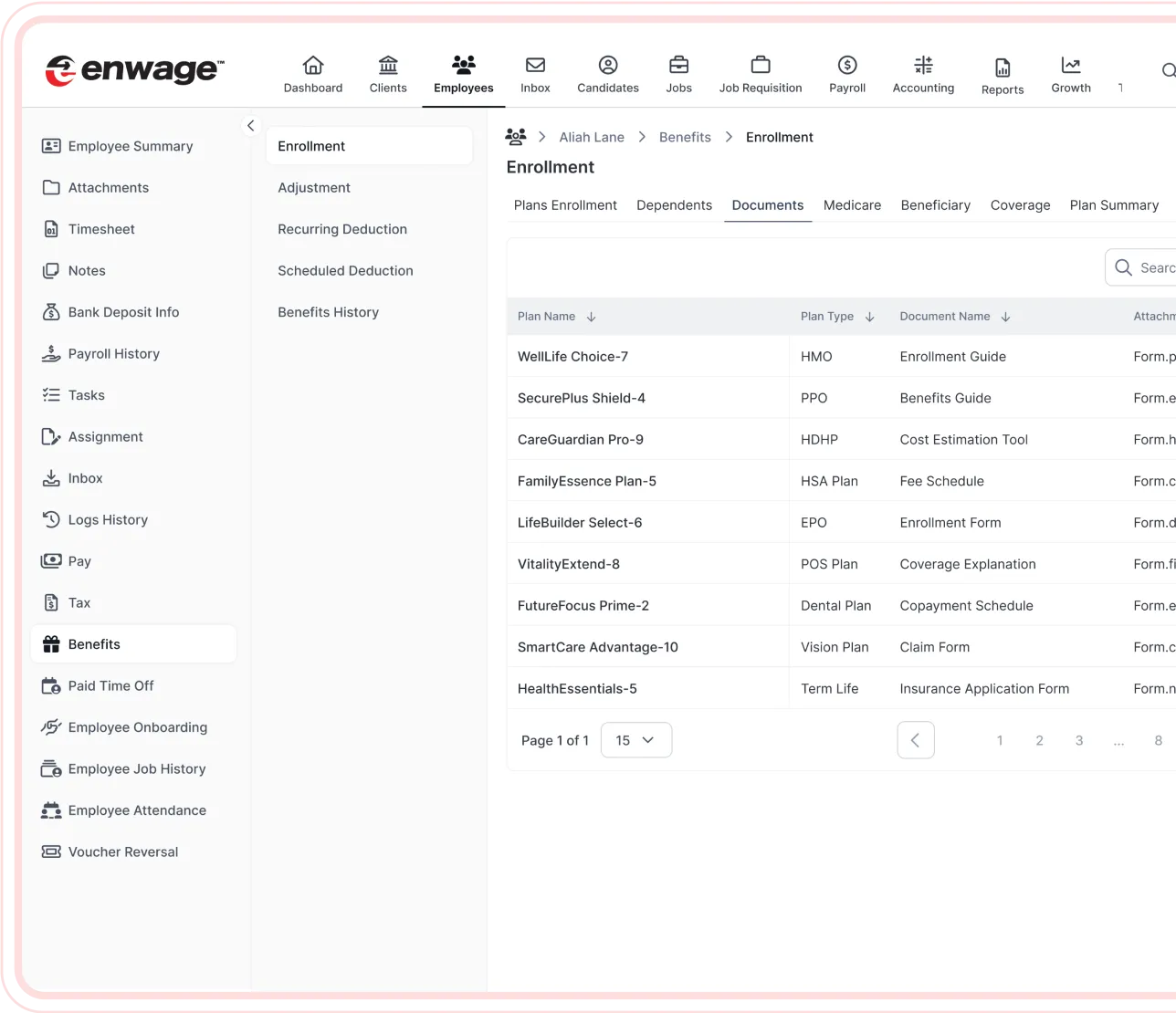
Task: Open Accounting calculator icon
Action: (923, 66)
